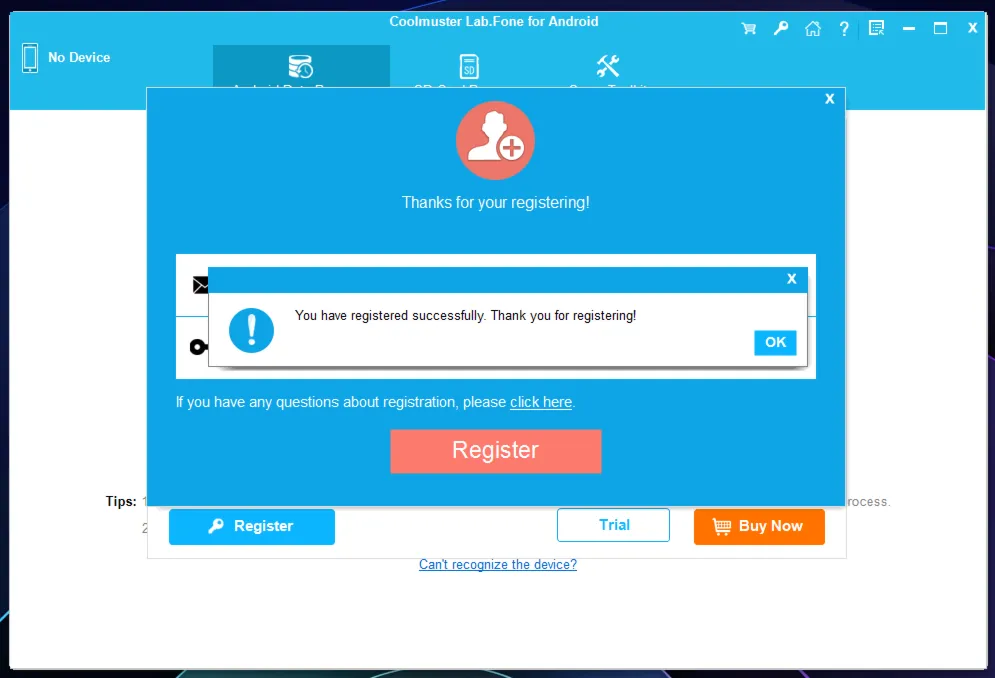Click the key registration icon in title bar

(x=781, y=28)
